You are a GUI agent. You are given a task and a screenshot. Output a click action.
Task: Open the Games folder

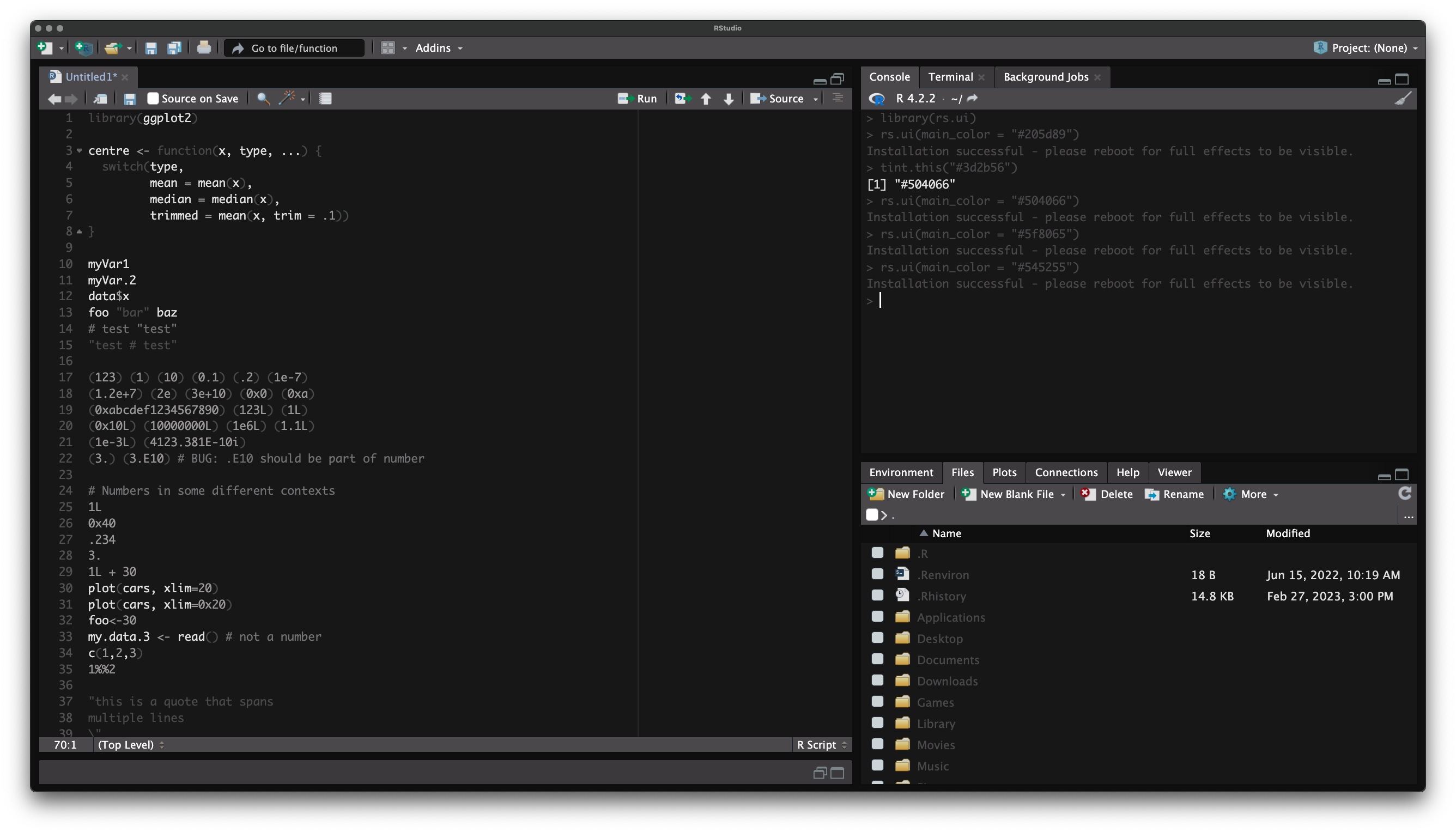point(935,702)
